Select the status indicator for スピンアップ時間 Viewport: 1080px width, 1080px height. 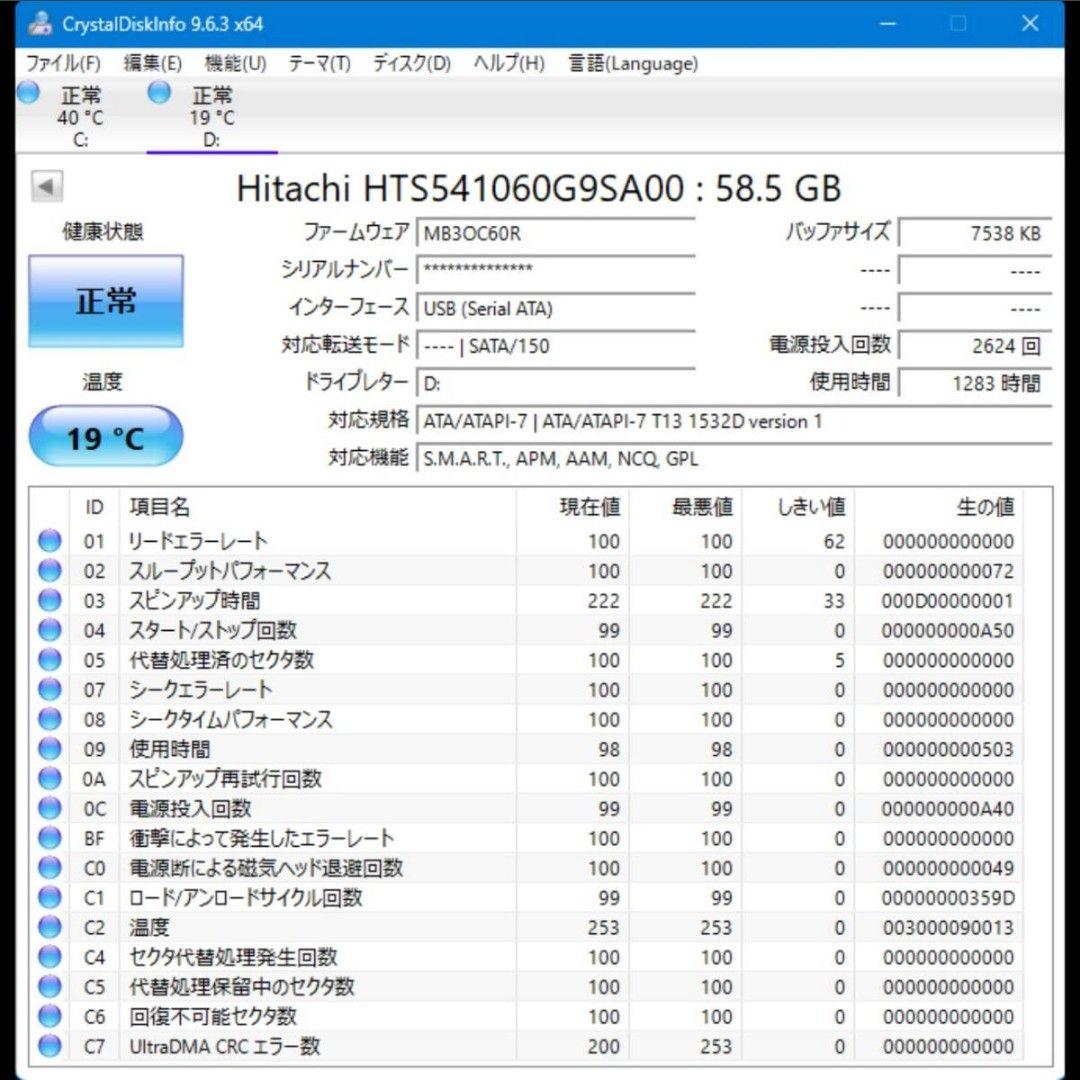click(49, 600)
